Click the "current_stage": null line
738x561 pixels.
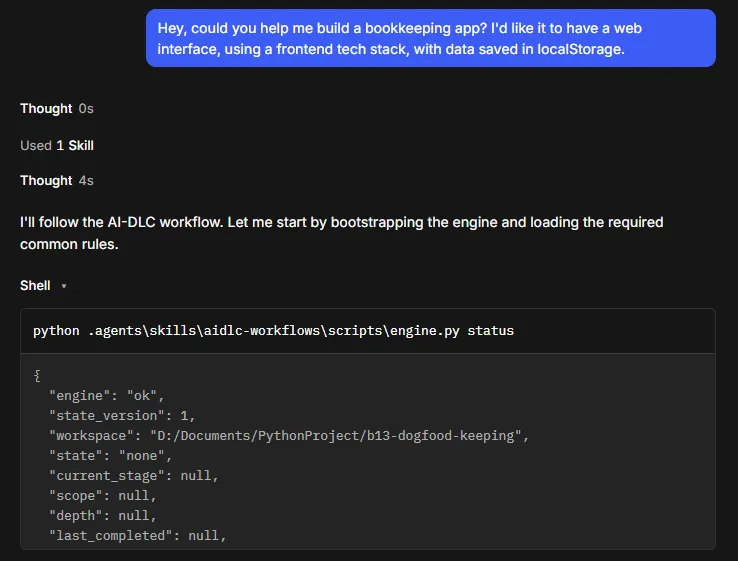tap(134, 476)
